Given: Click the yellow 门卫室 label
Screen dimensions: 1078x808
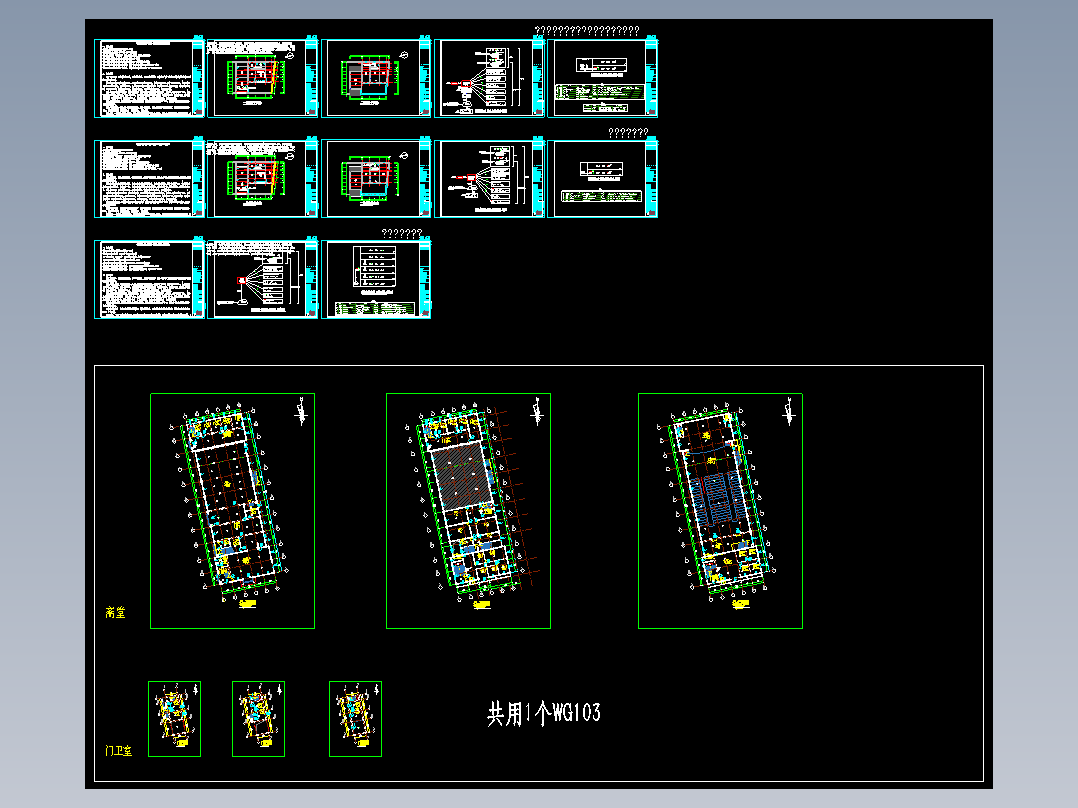Looking at the screenshot, I should [x=118, y=751].
